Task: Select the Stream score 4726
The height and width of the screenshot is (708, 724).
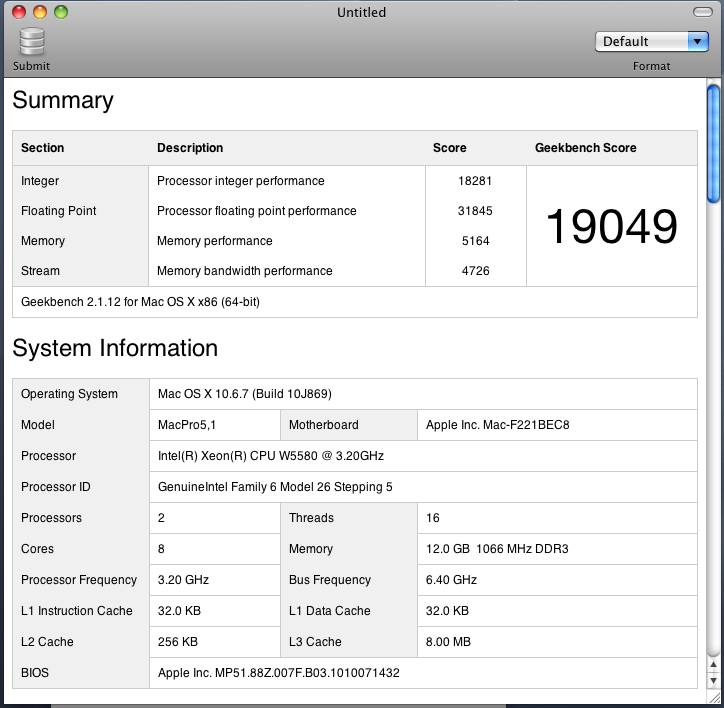Action: pyautogui.click(x=476, y=271)
